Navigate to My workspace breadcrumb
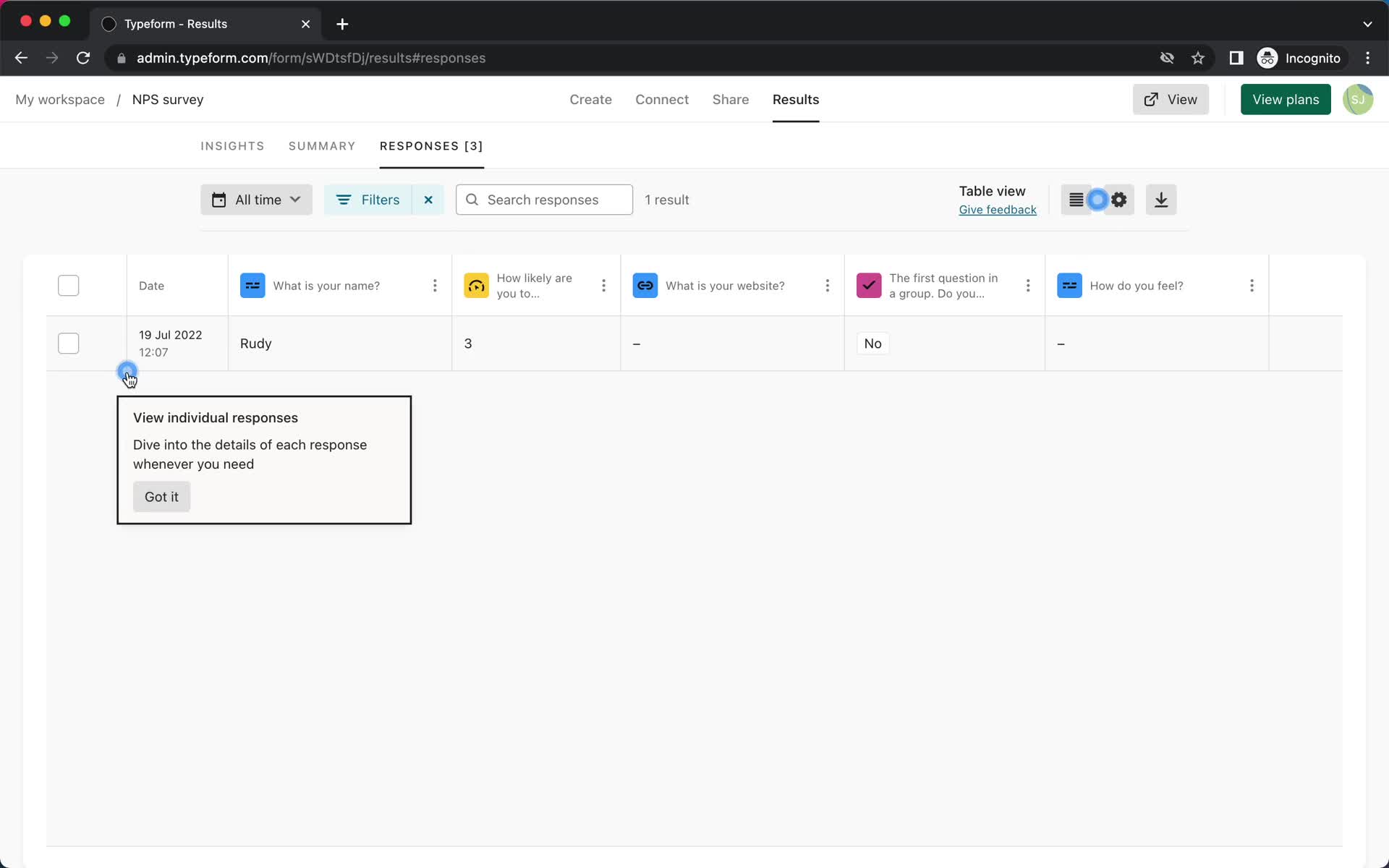The width and height of the screenshot is (1389, 868). click(60, 99)
